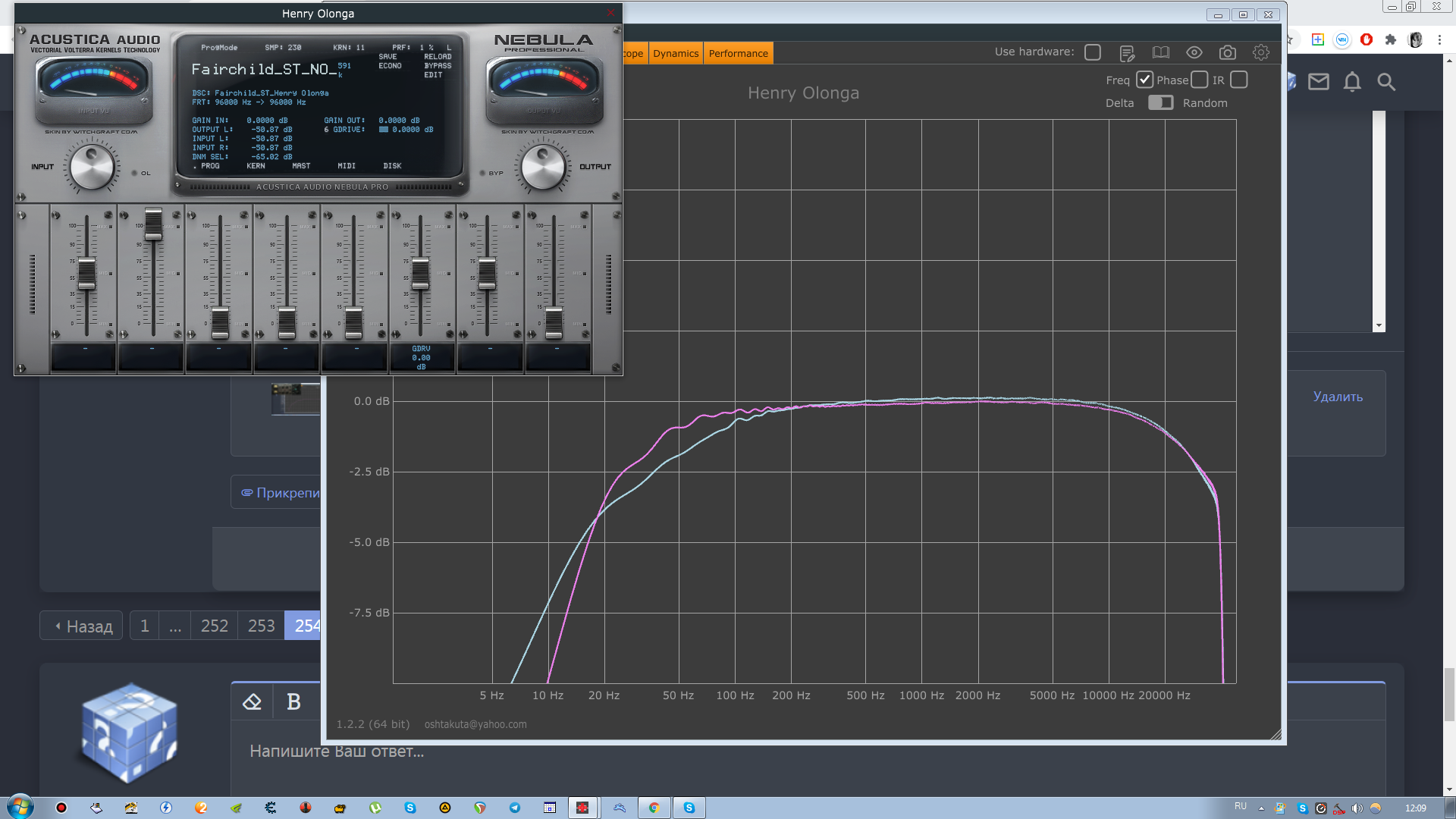This screenshot has height=819, width=1456.
Task: Go to forum page 1
Action: coord(144,626)
